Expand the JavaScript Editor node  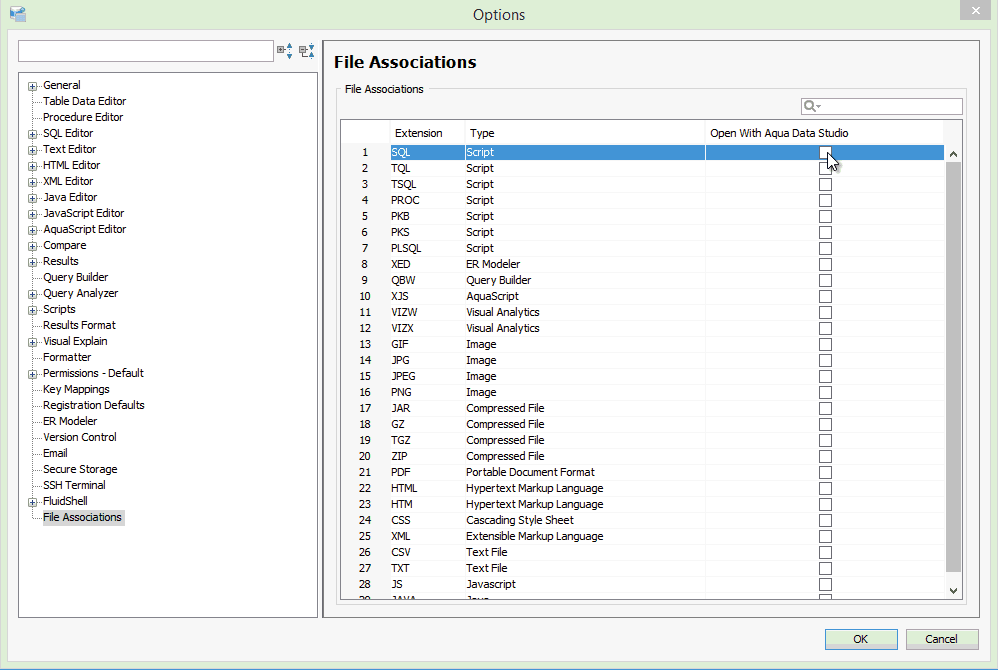coord(32,214)
